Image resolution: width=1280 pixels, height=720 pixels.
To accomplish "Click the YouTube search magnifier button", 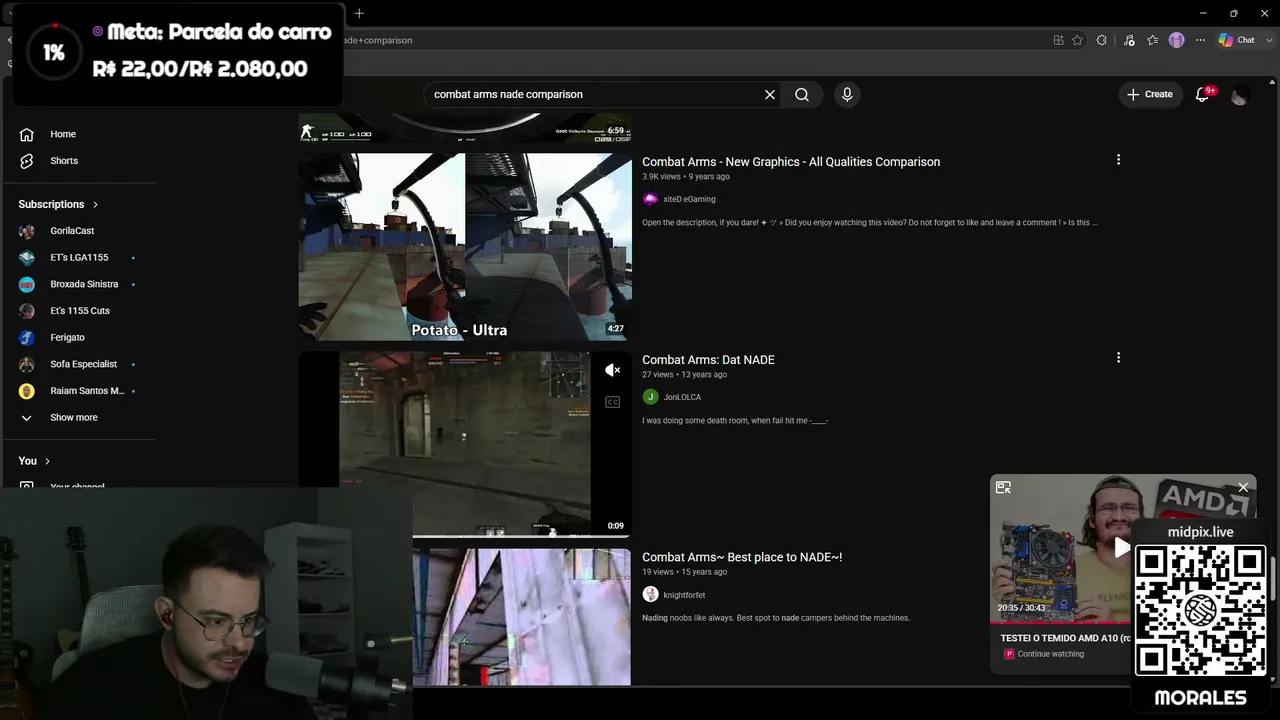I will pos(802,94).
